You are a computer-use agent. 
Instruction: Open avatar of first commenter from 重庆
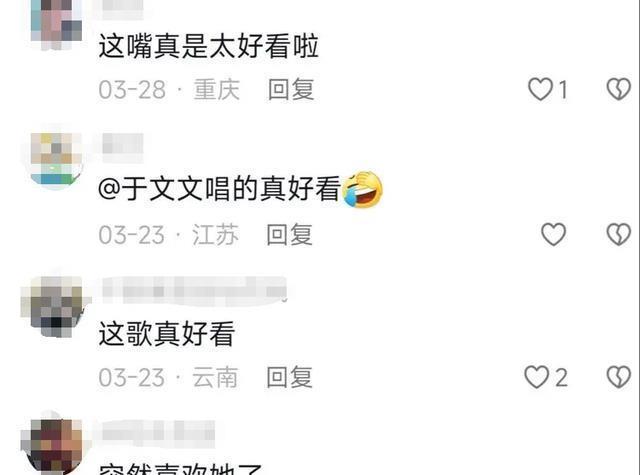click(56, 22)
